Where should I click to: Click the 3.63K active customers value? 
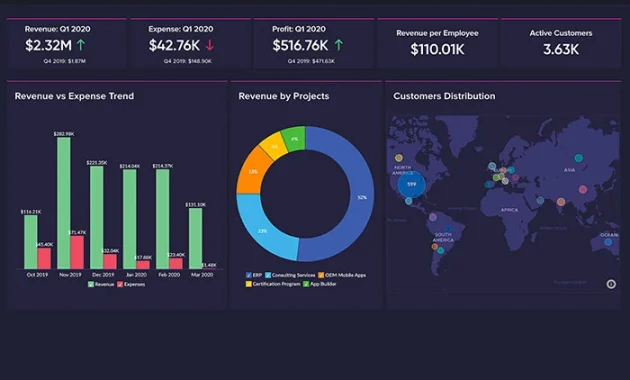coord(561,49)
